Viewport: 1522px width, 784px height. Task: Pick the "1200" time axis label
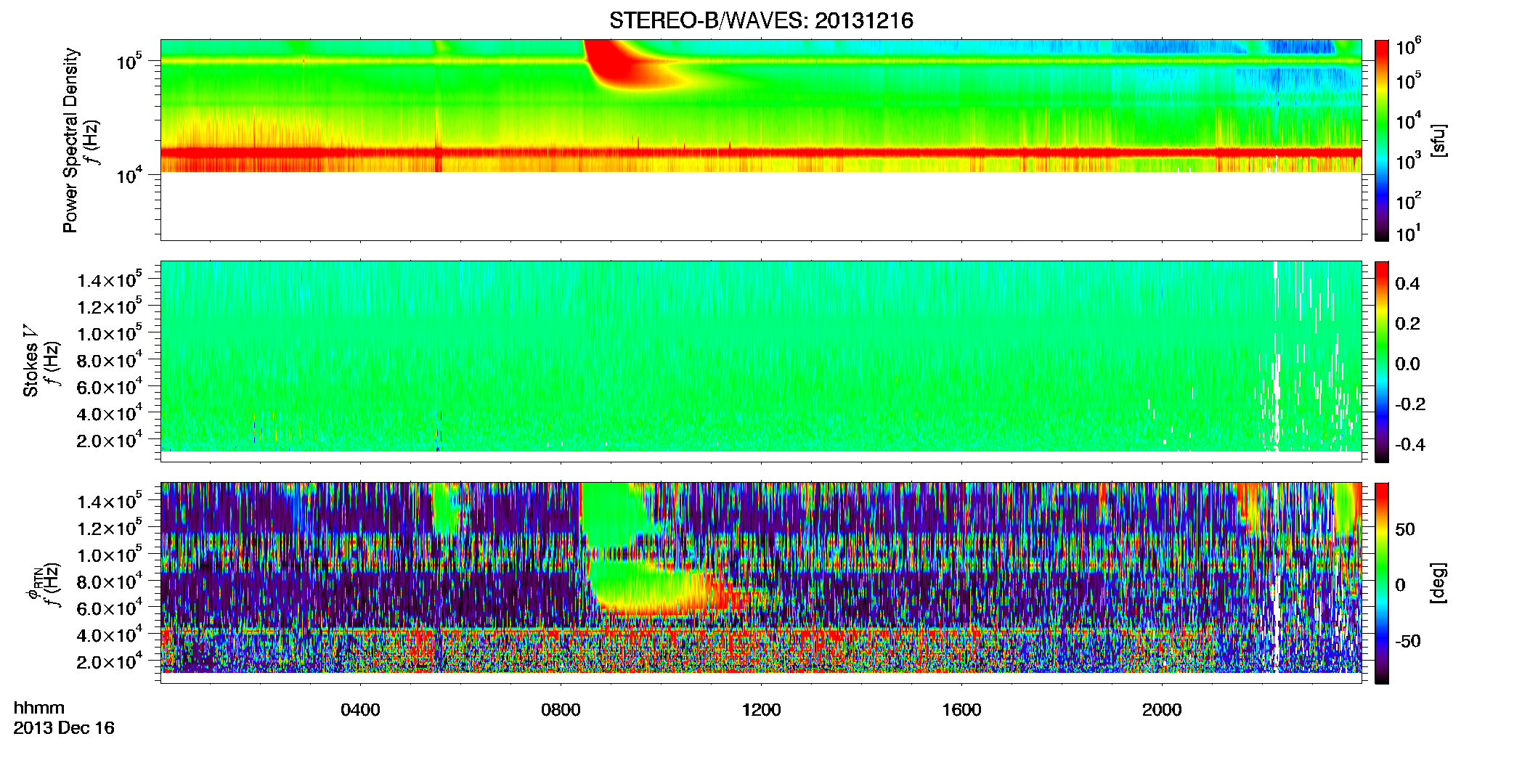pyautogui.click(x=761, y=709)
